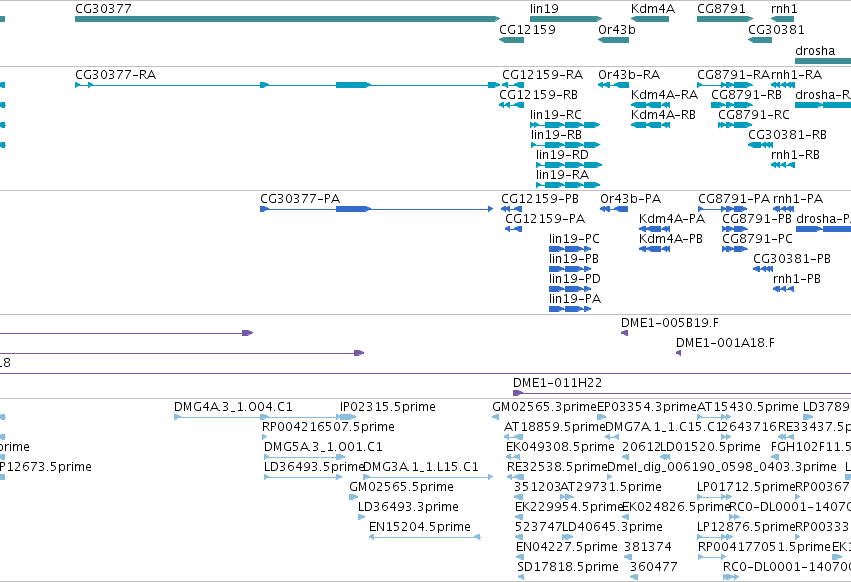Select transcript CG8791-RB
851x582 pixels.
click(731, 105)
